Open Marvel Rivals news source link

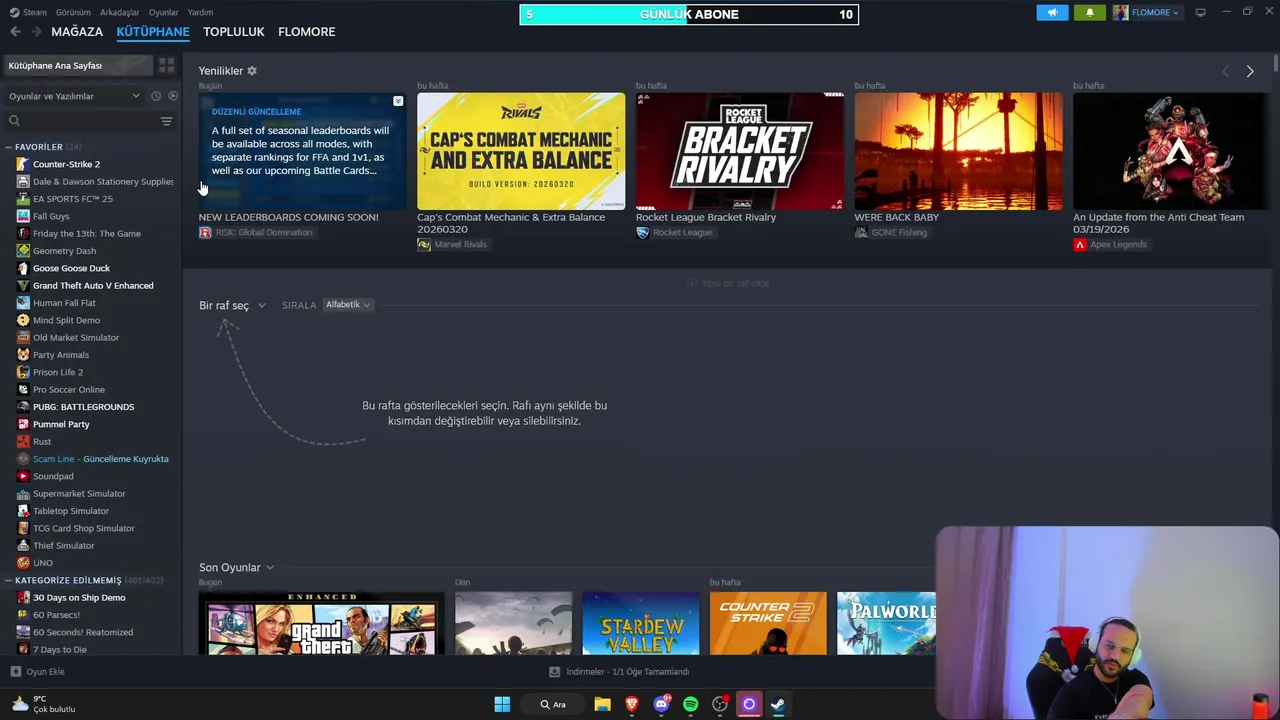[x=452, y=244]
